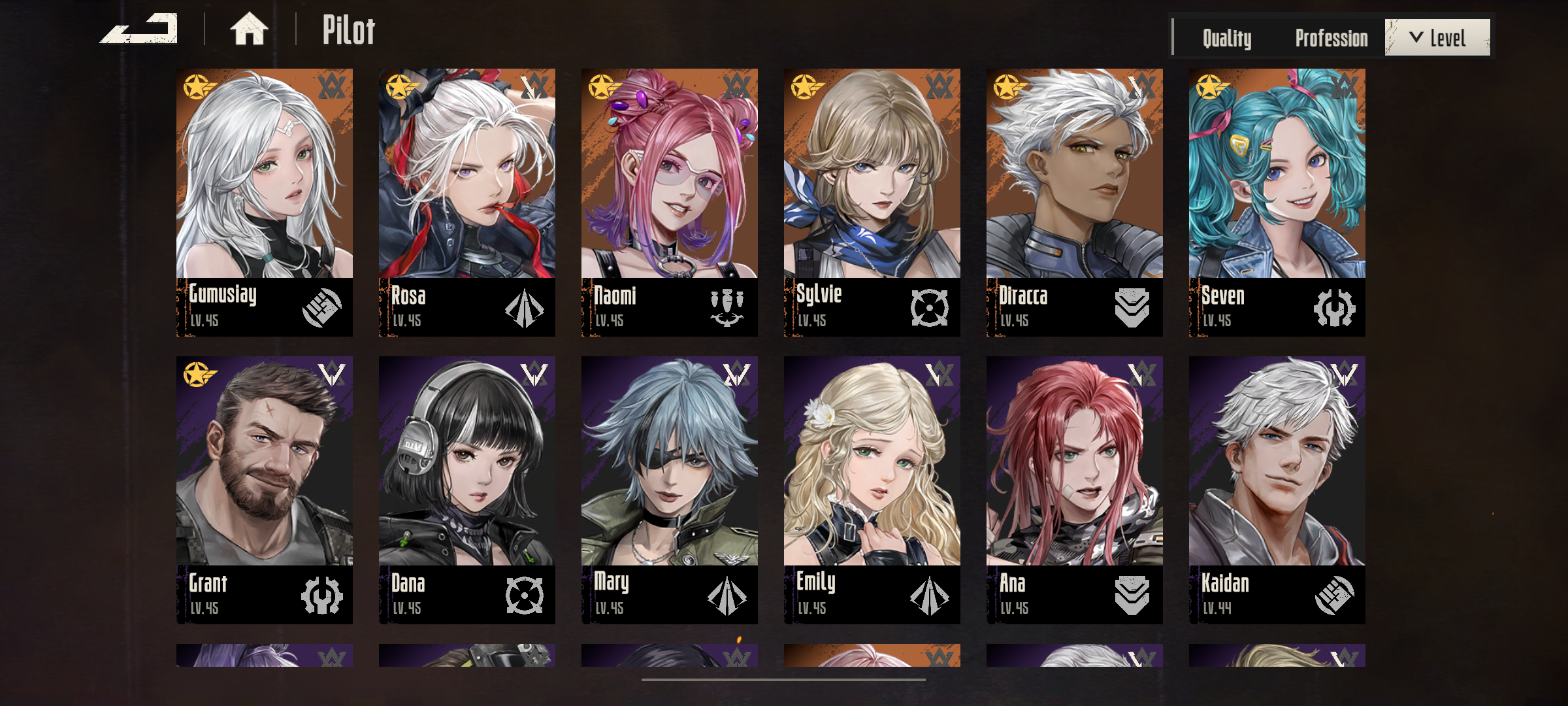The width and height of the screenshot is (1568, 706).
Task: Click the Grant name label
Action: [208, 583]
